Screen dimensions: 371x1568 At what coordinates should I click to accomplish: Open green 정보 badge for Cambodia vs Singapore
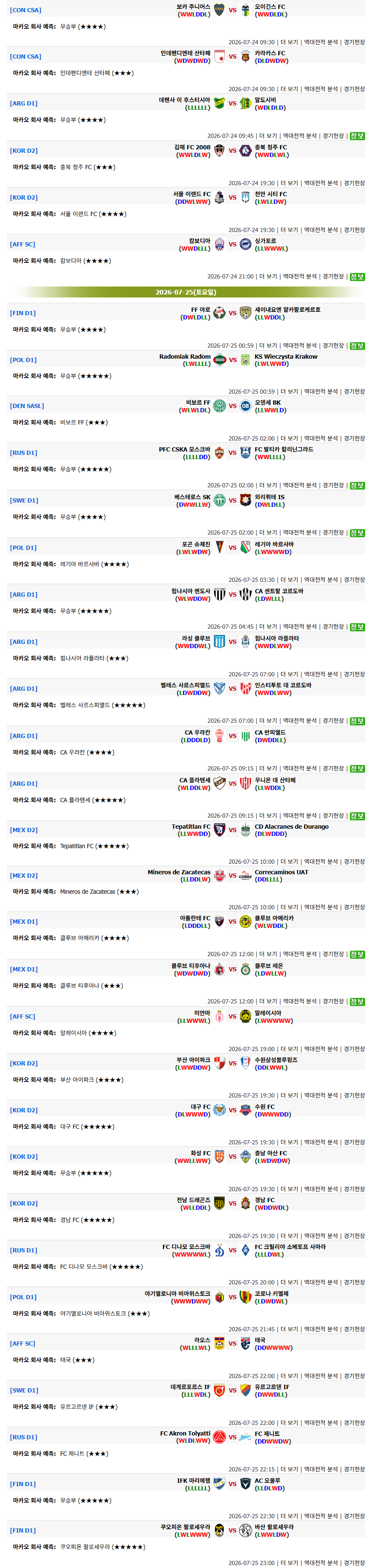[357, 276]
